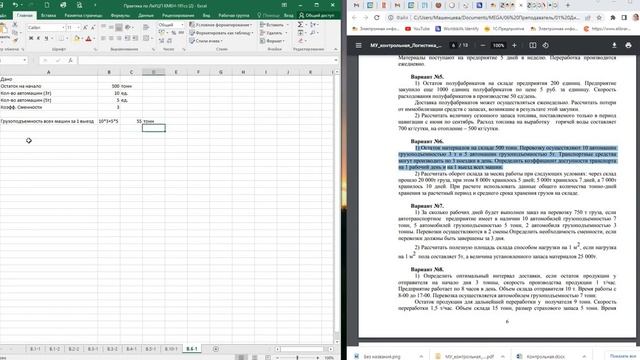The image size is (640, 360).
Task: Click the insert function fx button
Action: [70, 60]
